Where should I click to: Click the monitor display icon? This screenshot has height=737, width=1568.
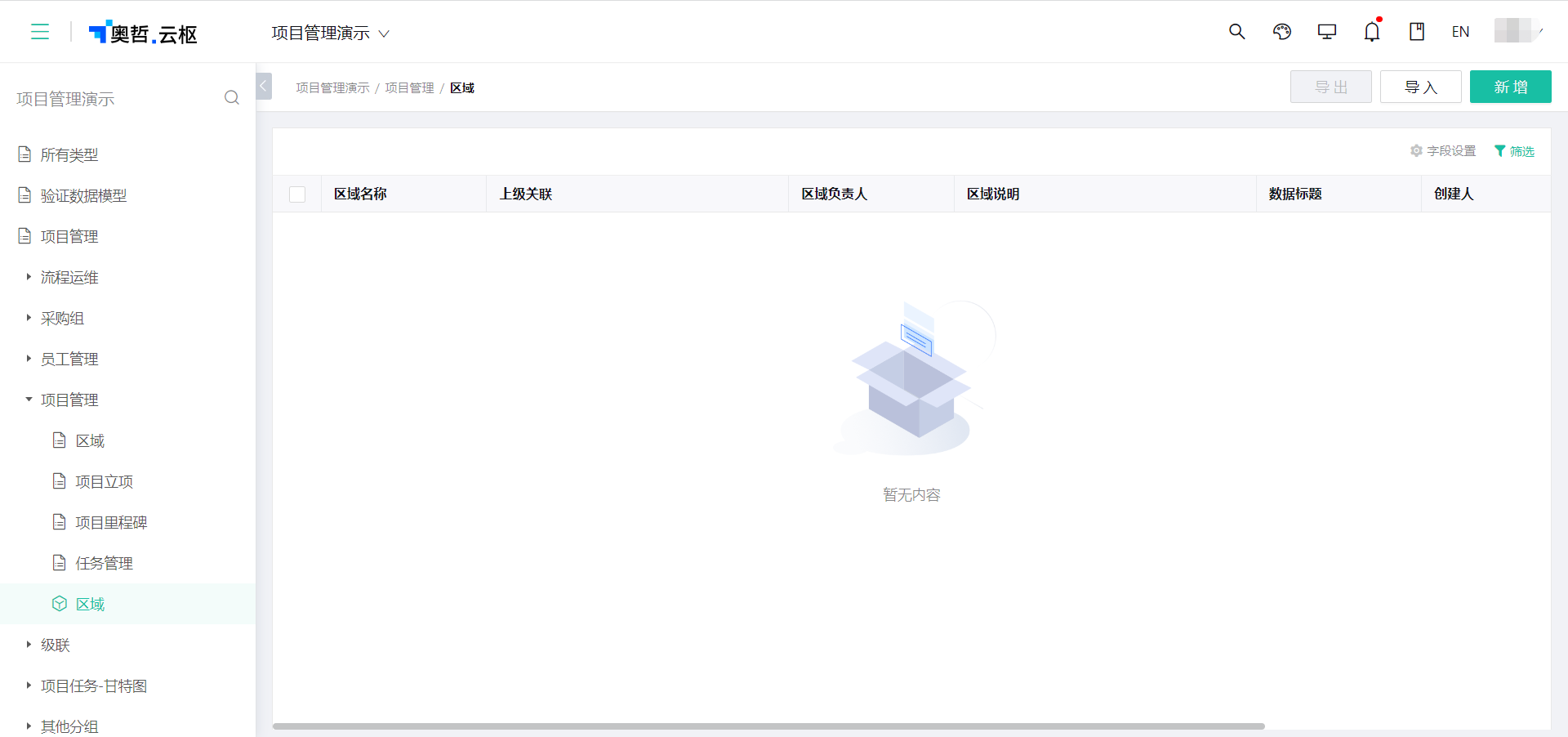point(1327,32)
